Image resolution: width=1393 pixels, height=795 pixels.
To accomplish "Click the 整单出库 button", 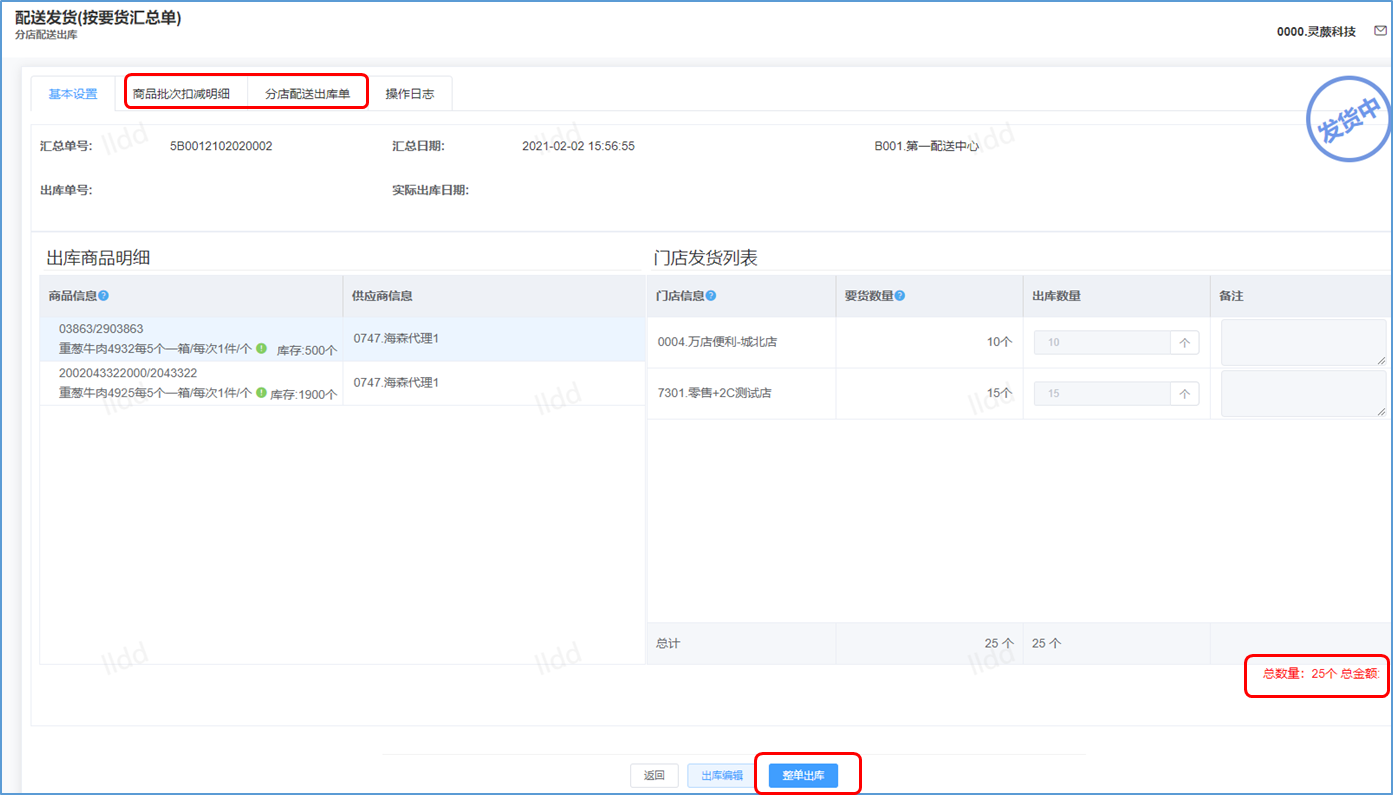I will 803,776.
